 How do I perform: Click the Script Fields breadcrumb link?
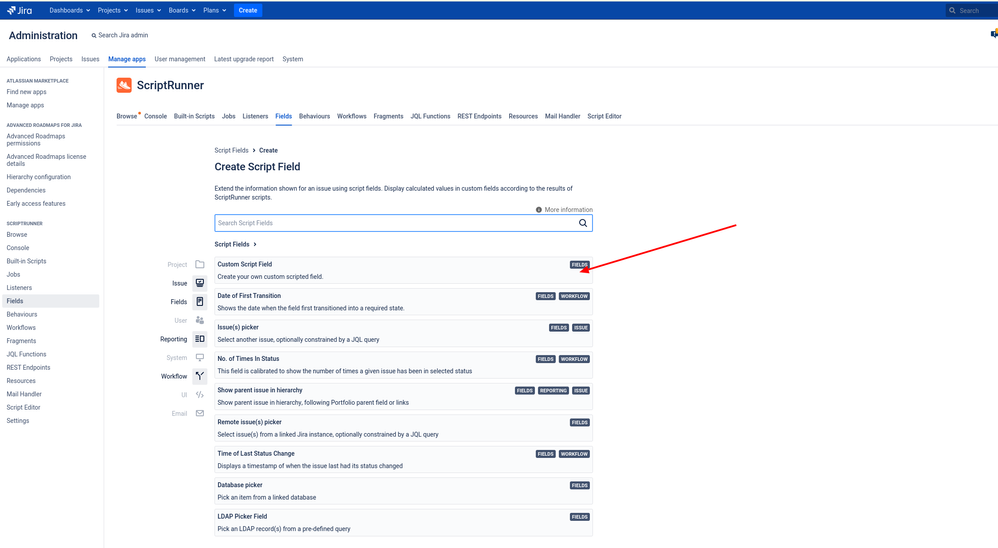232,151
